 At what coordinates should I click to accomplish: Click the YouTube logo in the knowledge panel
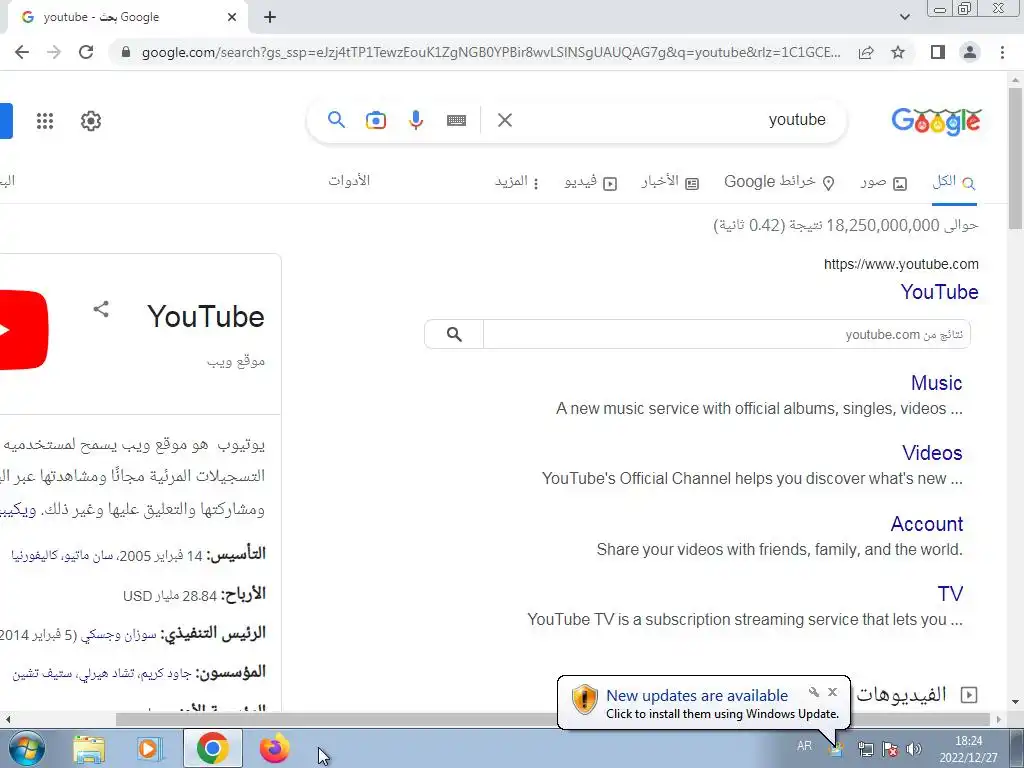coord(24,330)
